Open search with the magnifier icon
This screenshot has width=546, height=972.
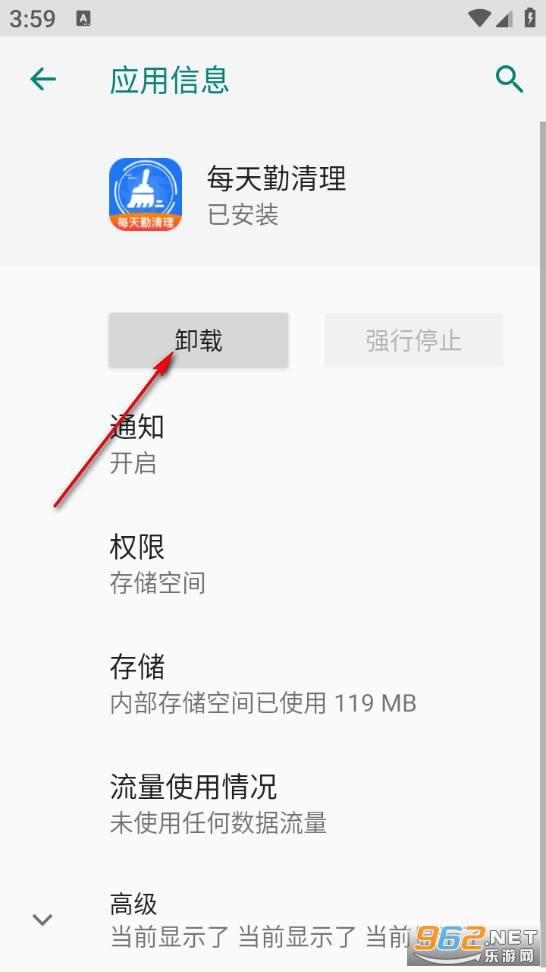tap(509, 79)
